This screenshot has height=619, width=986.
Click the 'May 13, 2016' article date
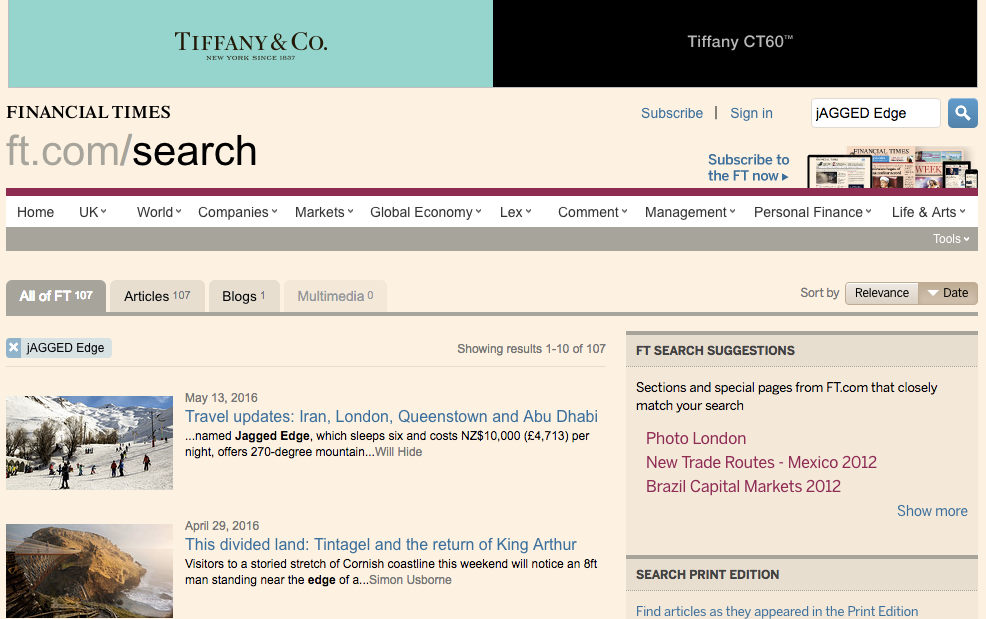point(221,398)
